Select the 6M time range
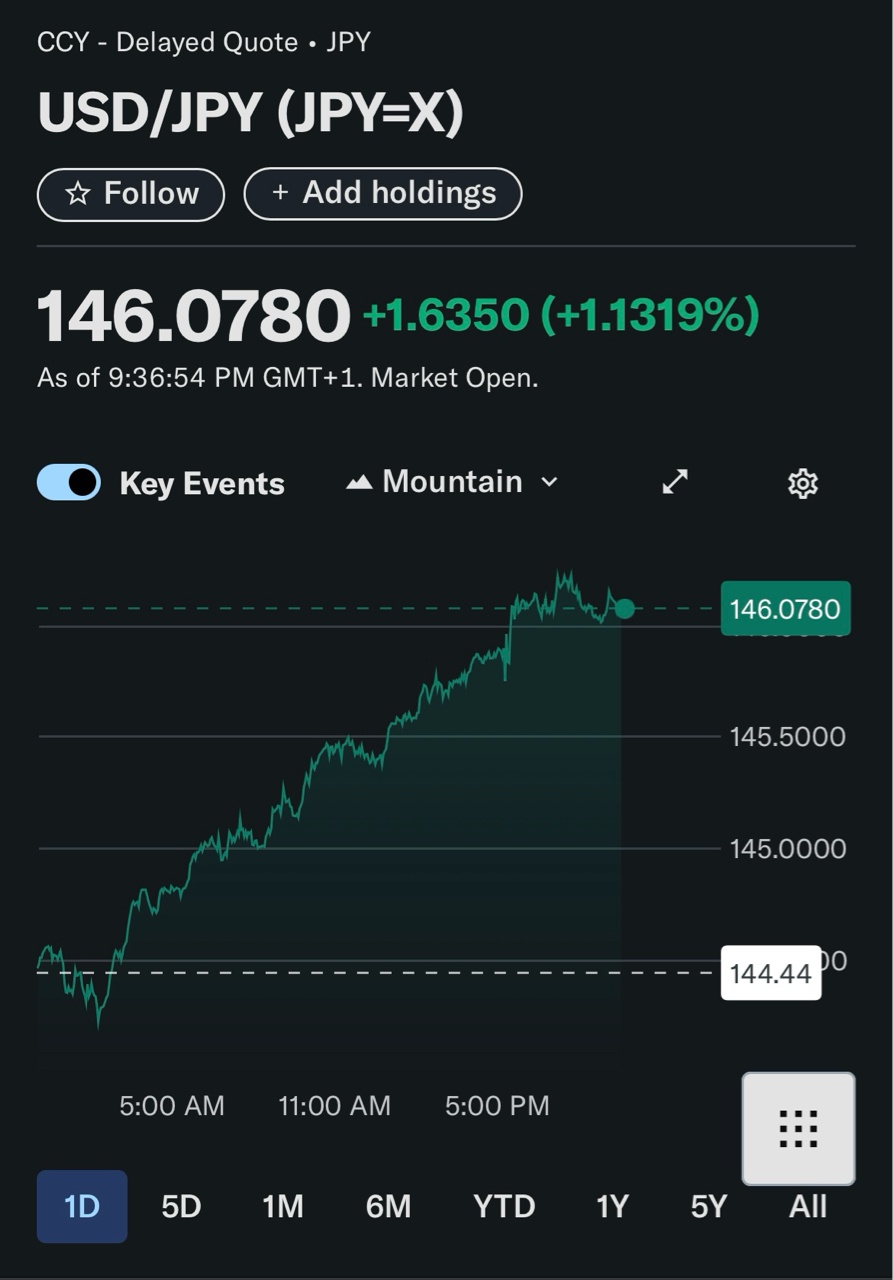The height and width of the screenshot is (1280, 893). [x=388, y=1206]
